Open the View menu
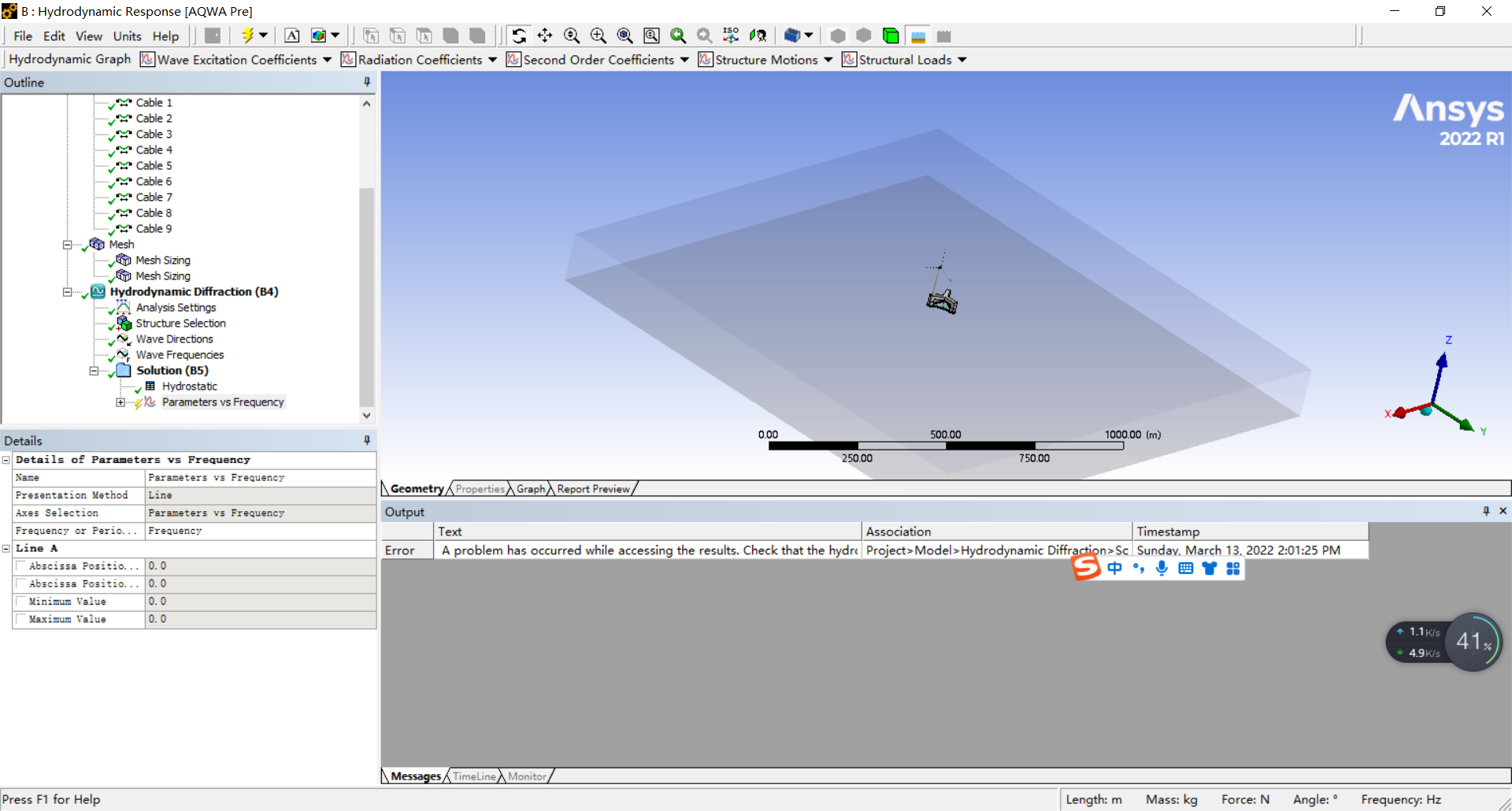This screenshot has width=1512, height=811. 89,36
